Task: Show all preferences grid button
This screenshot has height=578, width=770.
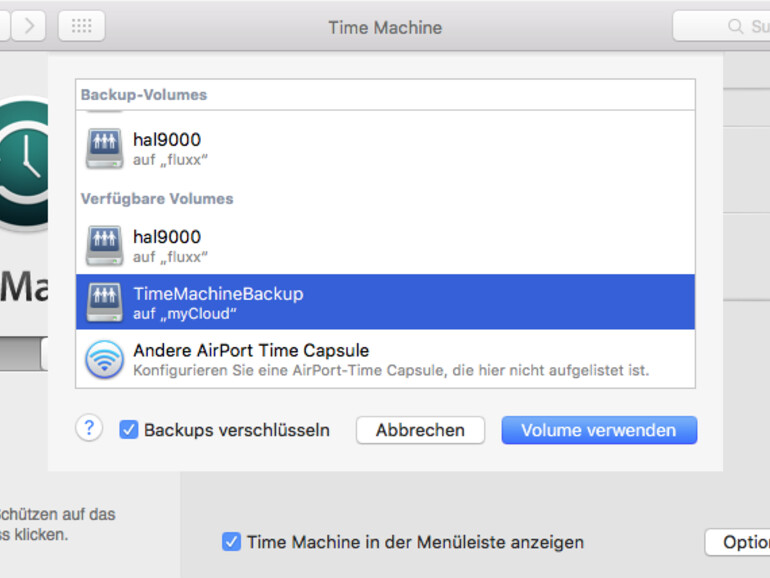Action: click(82, 26)
